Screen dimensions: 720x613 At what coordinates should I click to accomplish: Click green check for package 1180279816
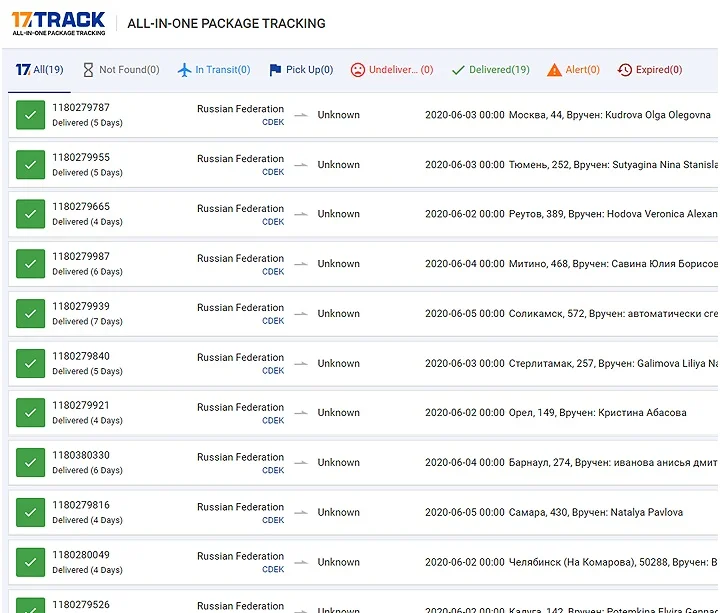point(30,512)
